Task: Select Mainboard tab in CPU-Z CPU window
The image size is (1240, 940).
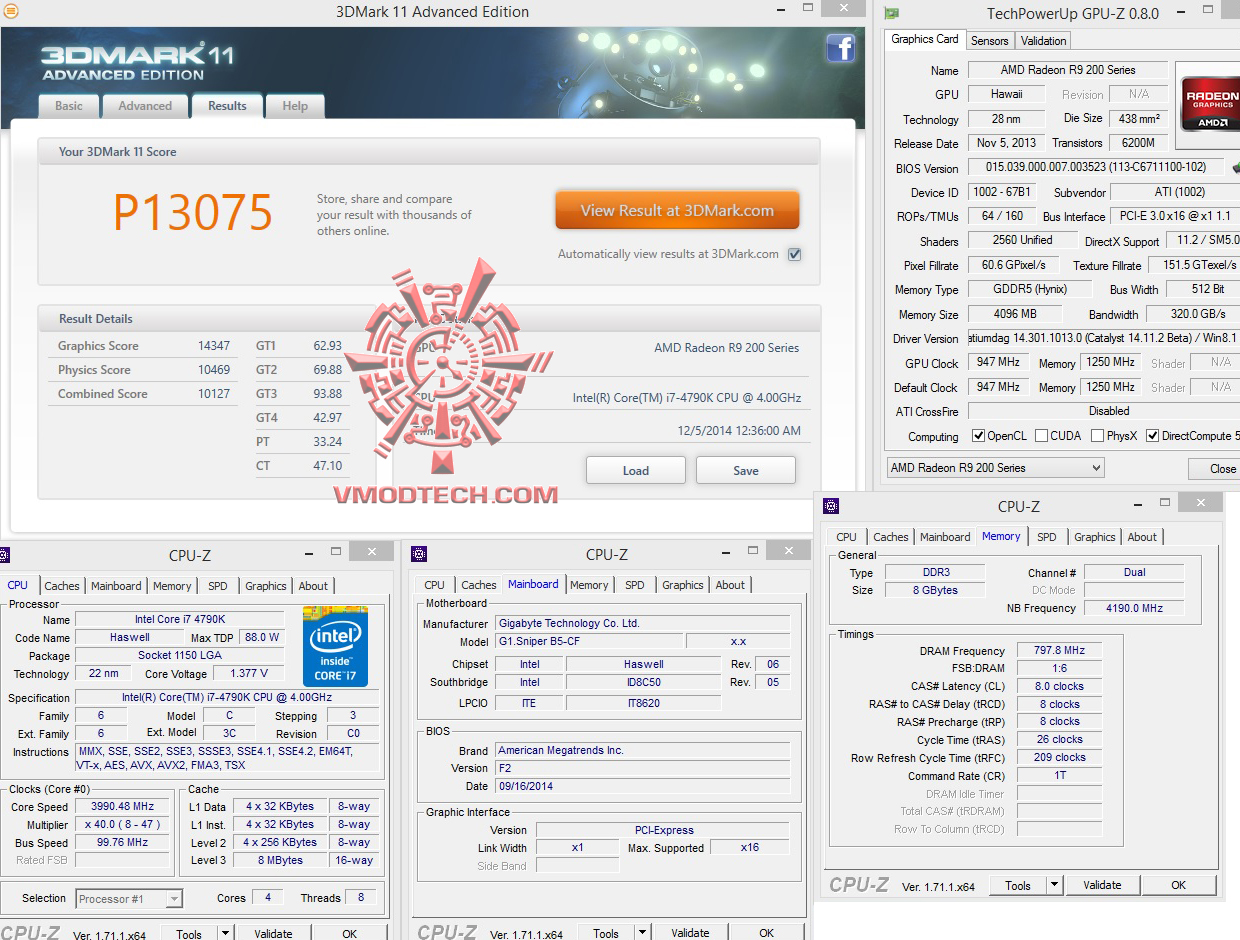Action: tap(116, 586)
